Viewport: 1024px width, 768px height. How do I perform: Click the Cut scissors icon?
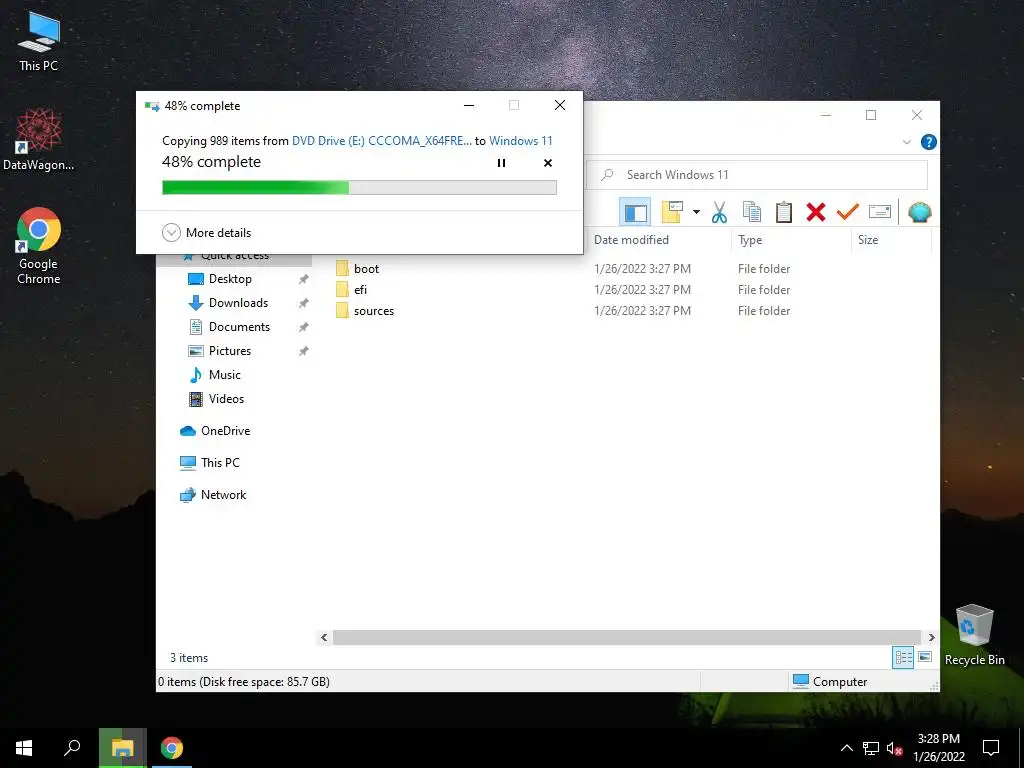[x=719, y=212]
